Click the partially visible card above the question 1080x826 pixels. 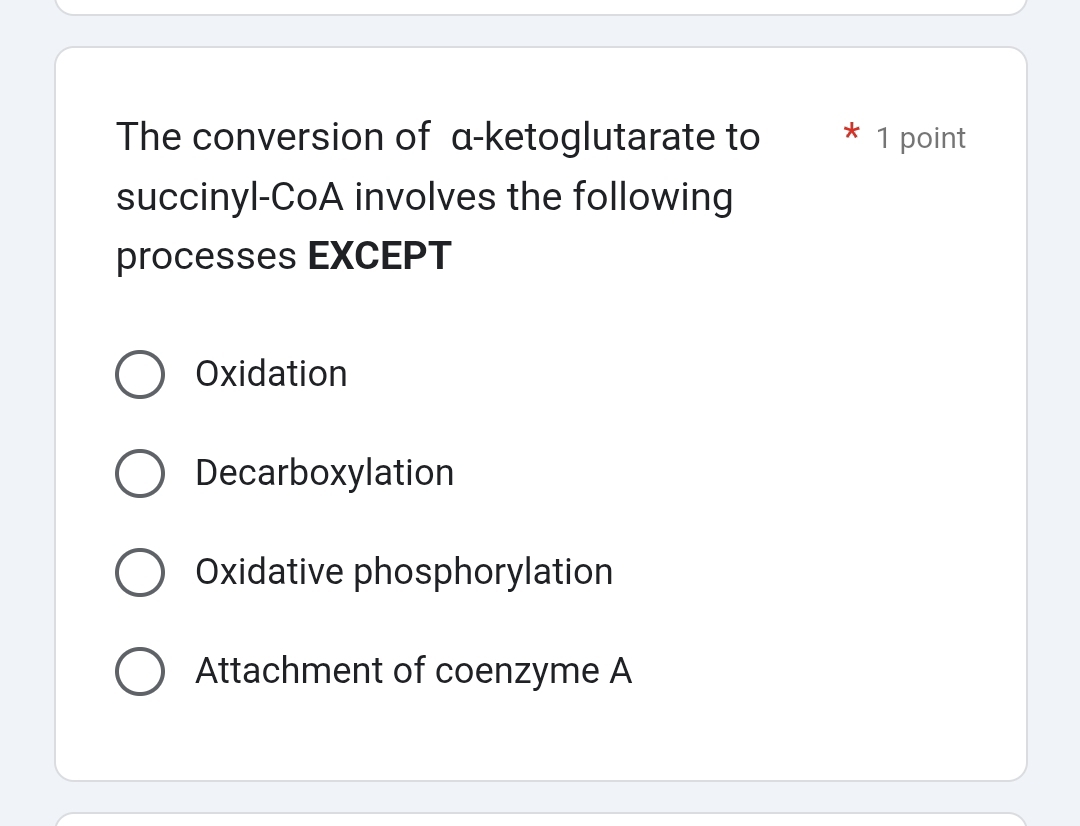540,8
